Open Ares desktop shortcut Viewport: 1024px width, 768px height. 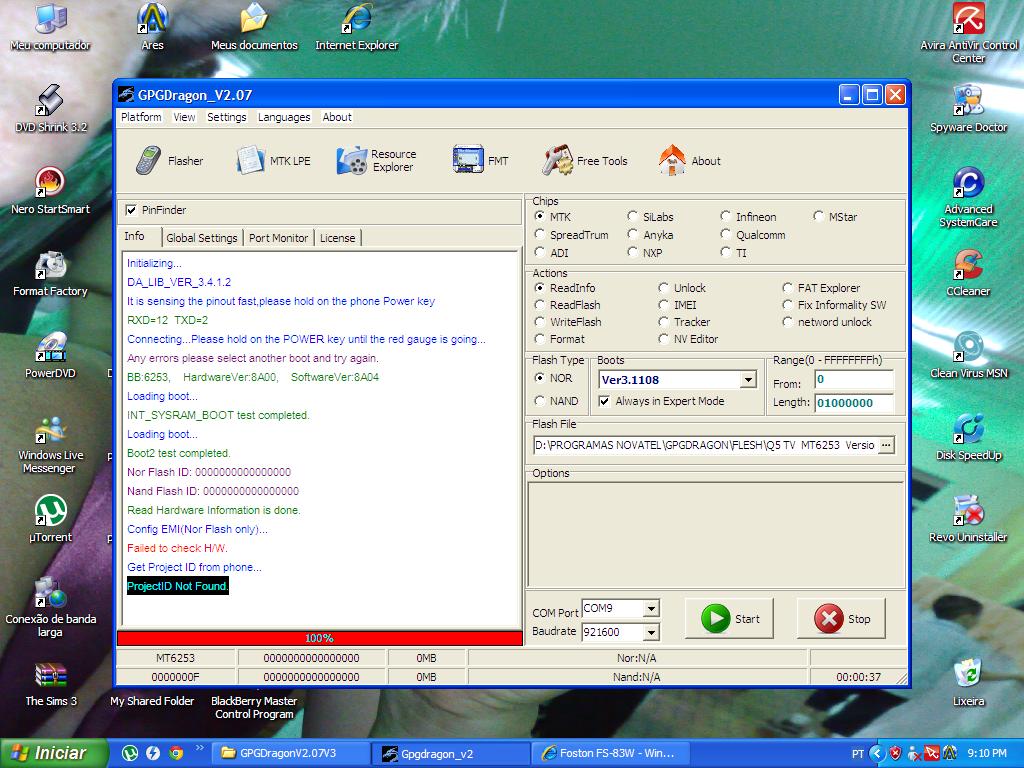(152, 27)
